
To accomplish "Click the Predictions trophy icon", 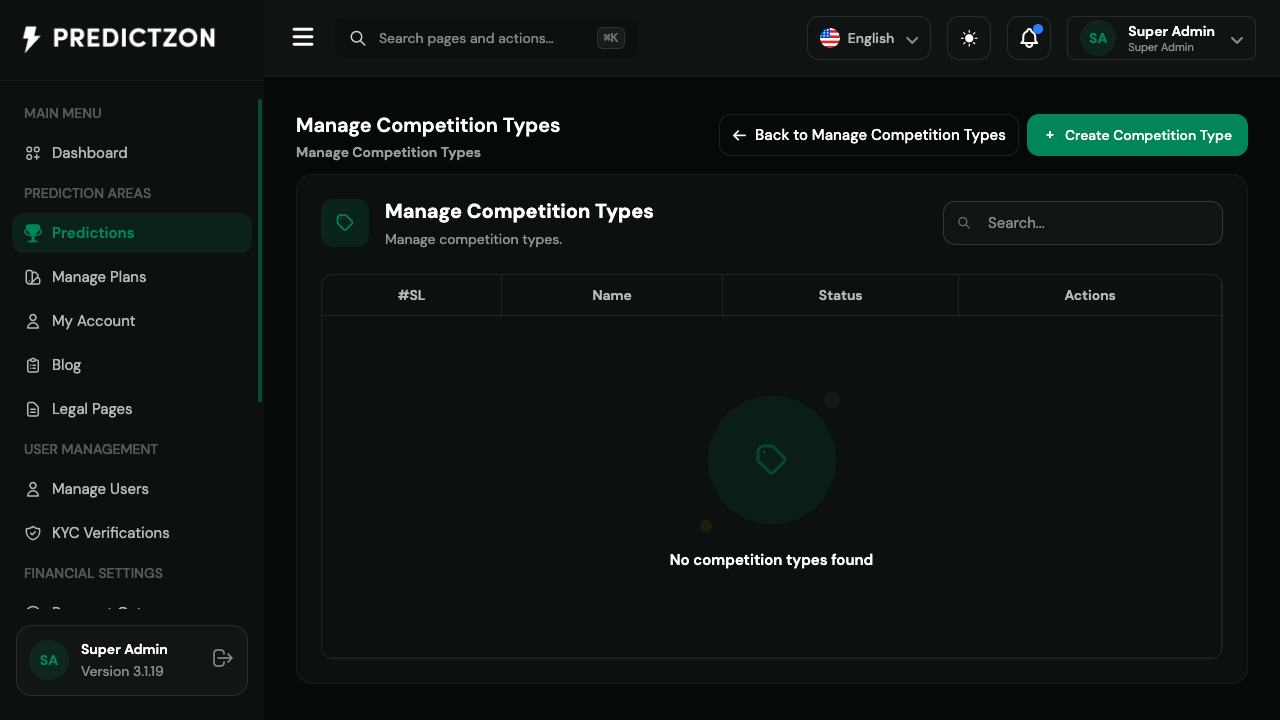I will pos(33,233).
